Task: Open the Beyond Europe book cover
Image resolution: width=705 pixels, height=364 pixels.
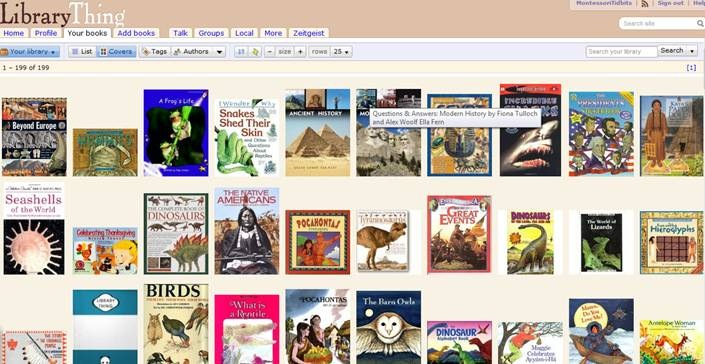Action: coord(34,137)
